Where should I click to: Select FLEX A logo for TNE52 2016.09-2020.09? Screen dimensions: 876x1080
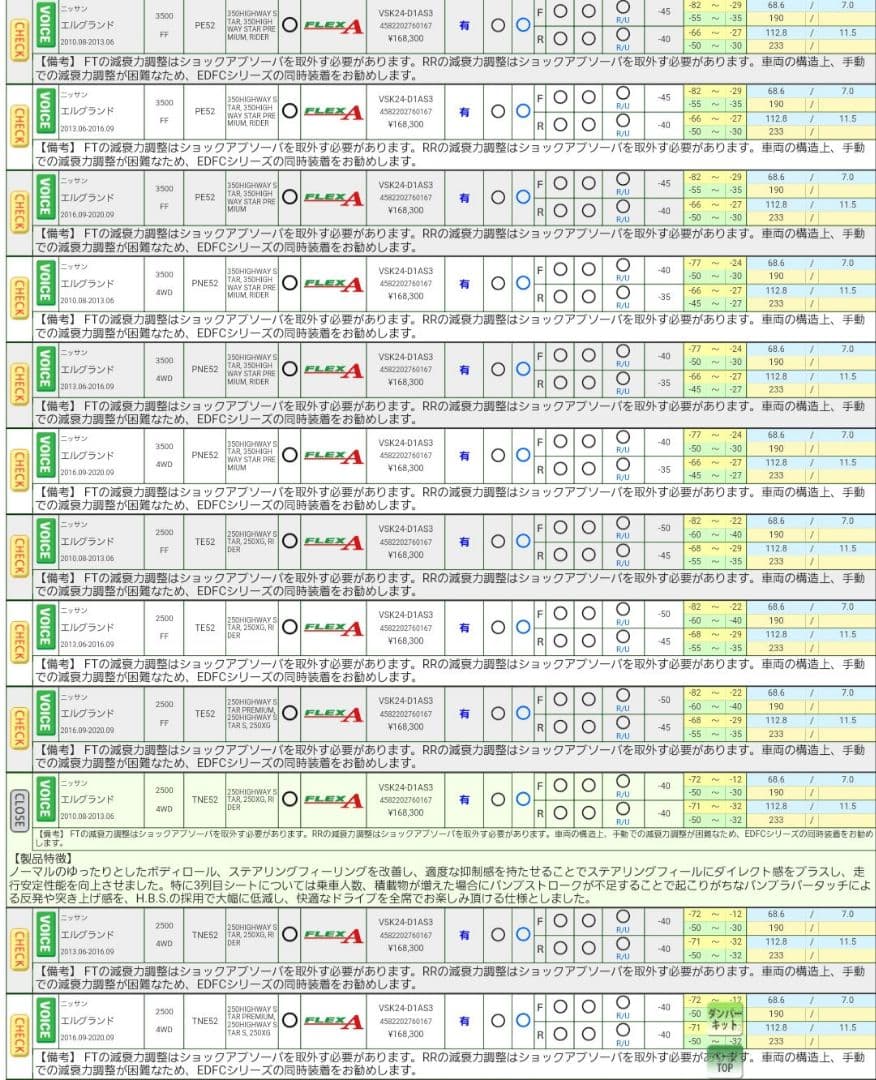332,1021
